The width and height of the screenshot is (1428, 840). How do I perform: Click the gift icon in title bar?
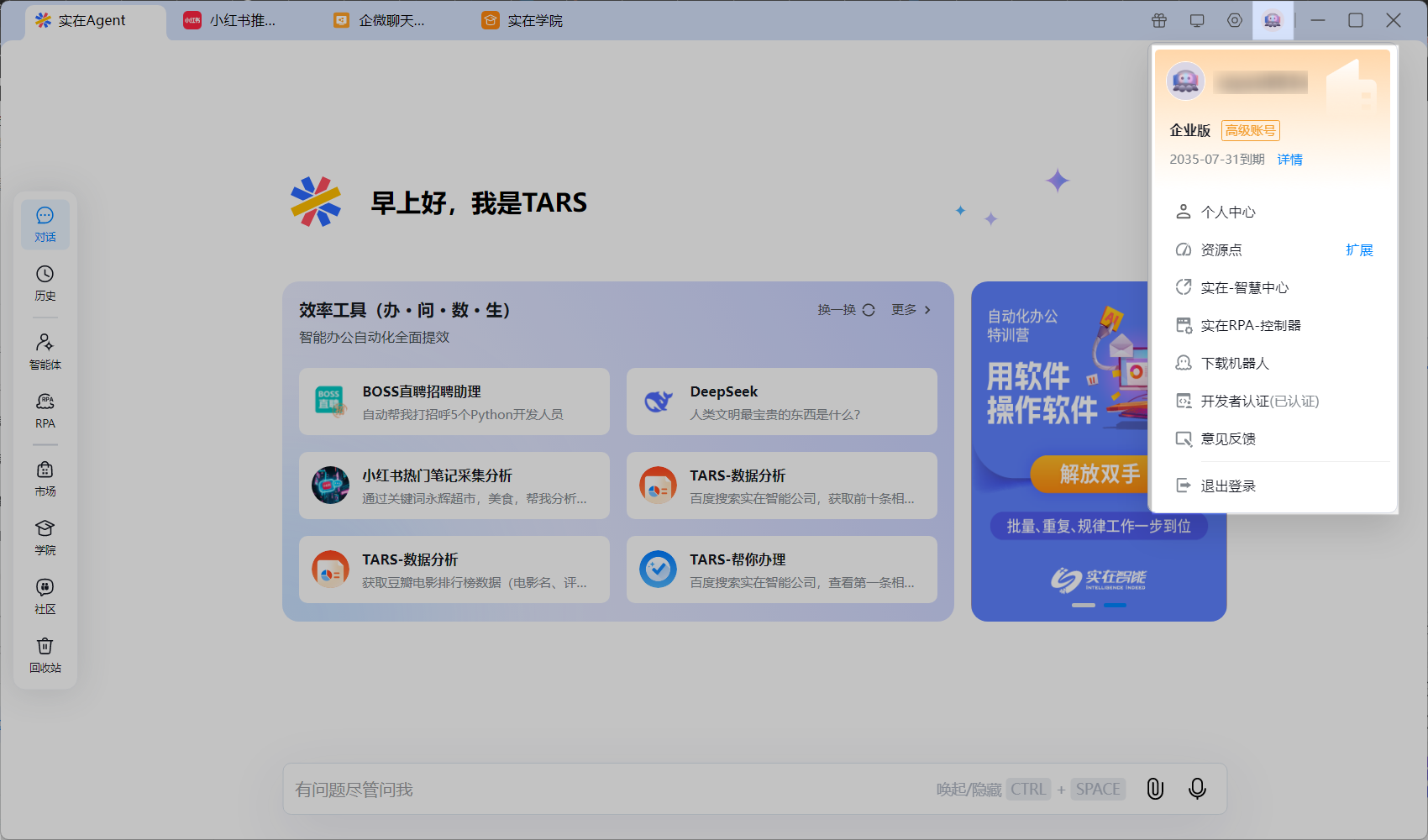pyautogui.click(x=1159, y=20)
